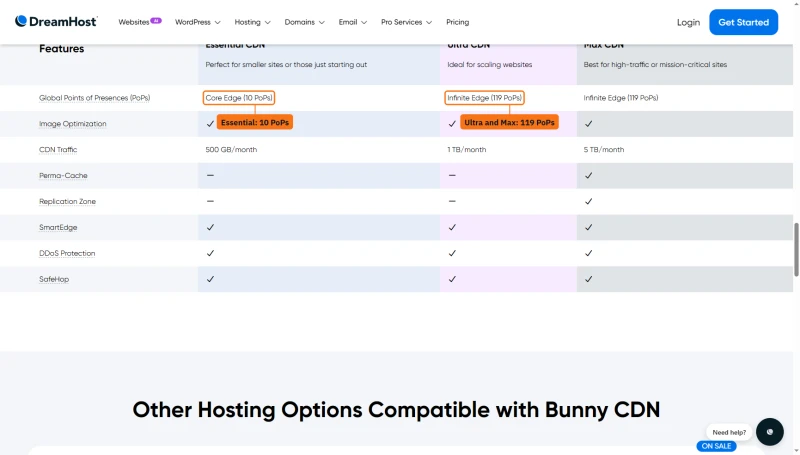
Task: Click the SmartEdge feature label
Action: click(x=58, y=228)
